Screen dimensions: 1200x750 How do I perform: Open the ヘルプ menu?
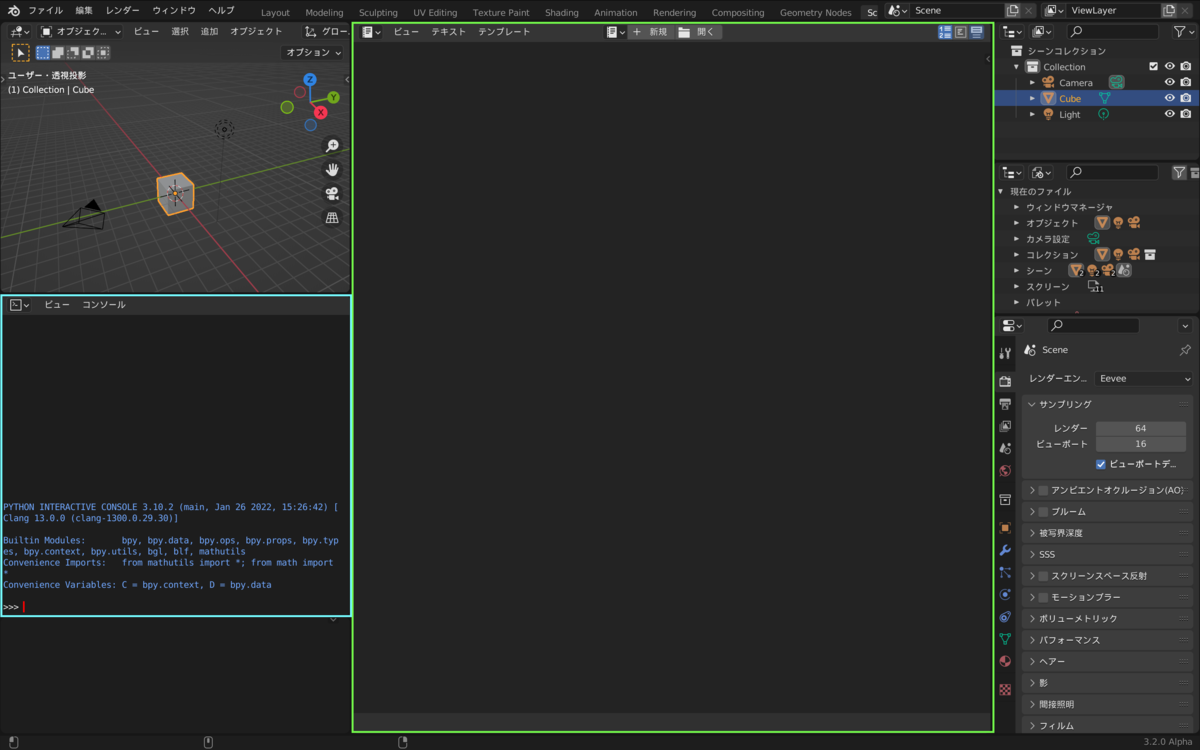tap(221, 10)
